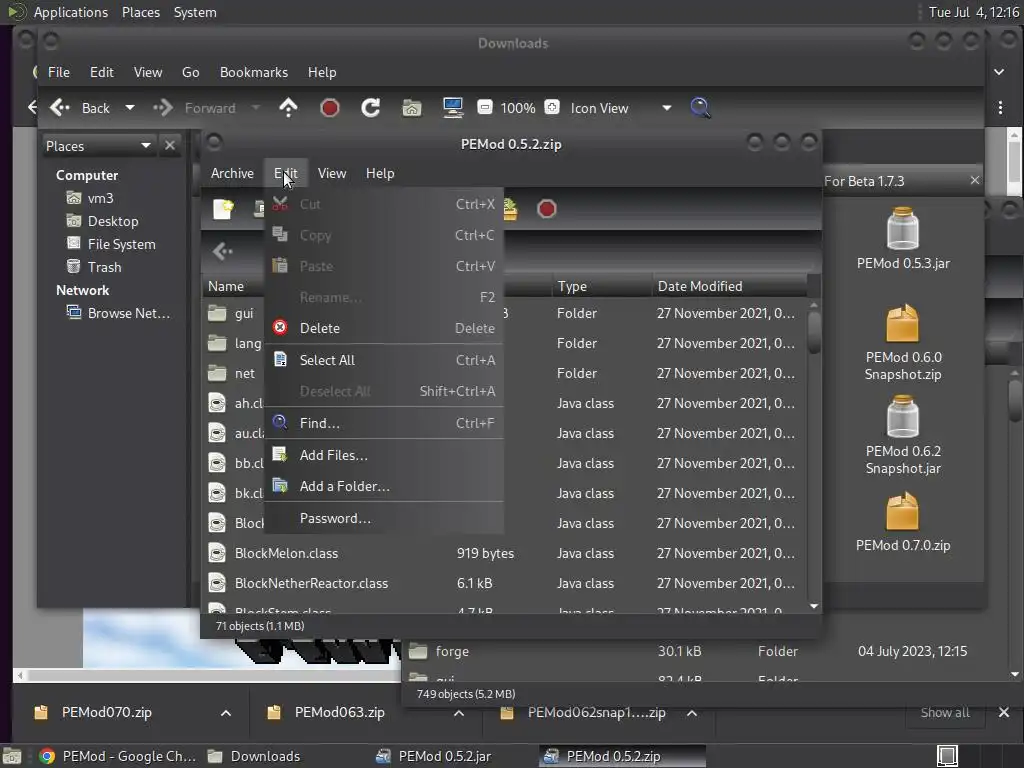
Task: Close the Places sidebar
Action: (170, 146)
